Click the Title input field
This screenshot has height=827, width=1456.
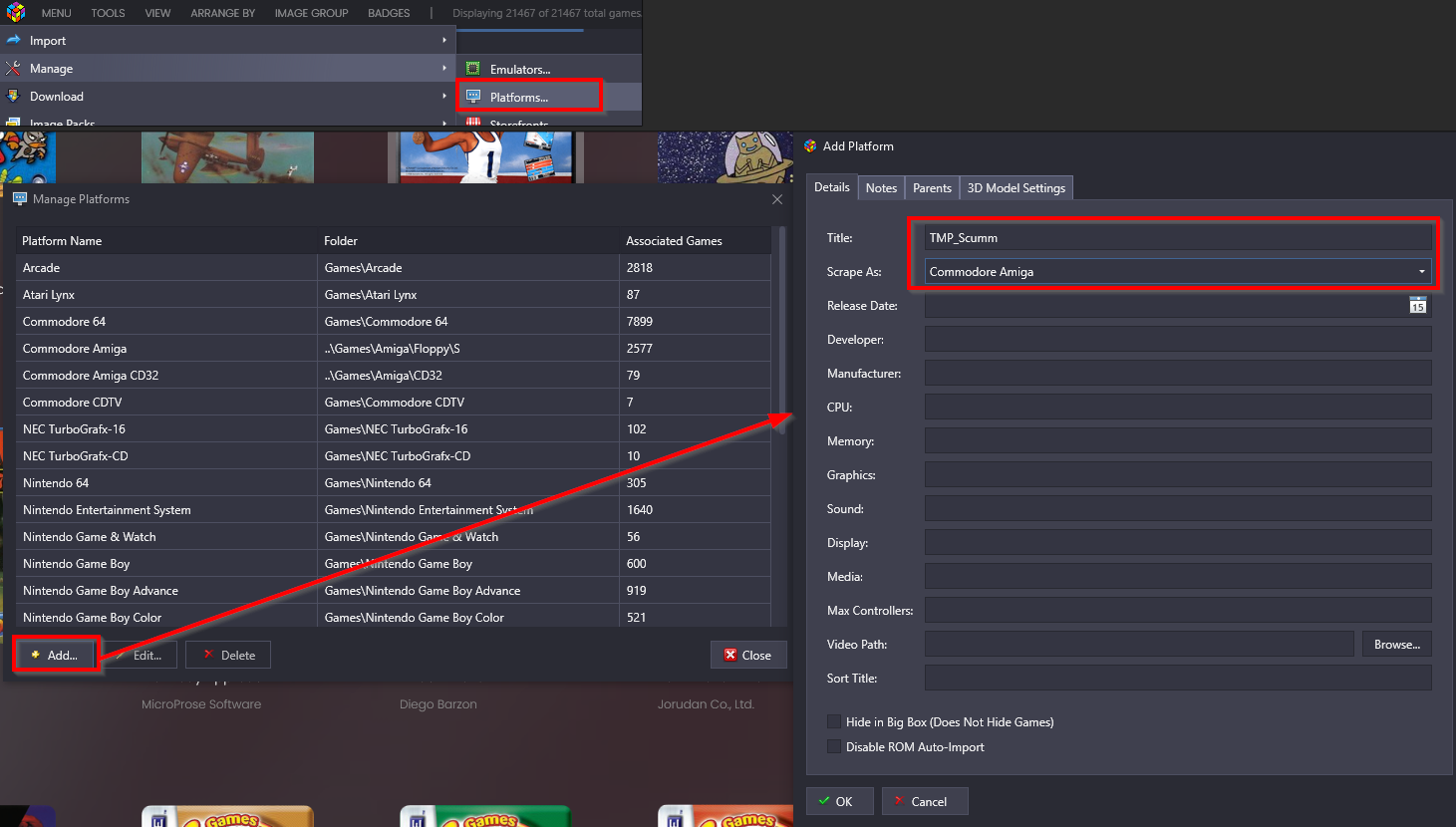(1178, 237)
